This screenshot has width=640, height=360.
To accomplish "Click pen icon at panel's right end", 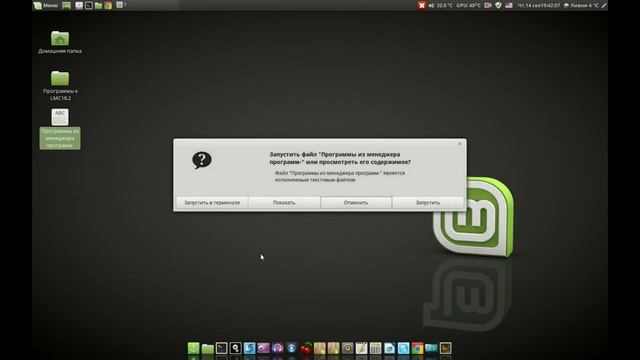I will click(x=604, y=5).
